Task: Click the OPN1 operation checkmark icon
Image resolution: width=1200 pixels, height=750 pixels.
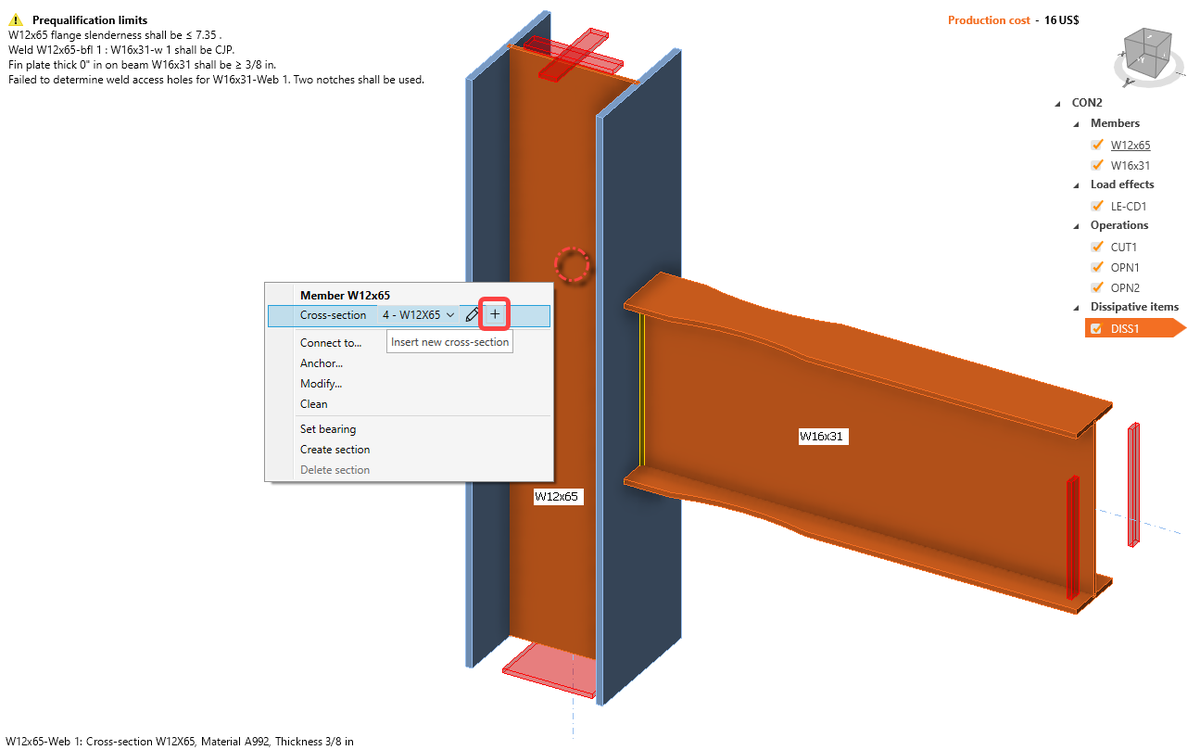Action: point(1097,267)
